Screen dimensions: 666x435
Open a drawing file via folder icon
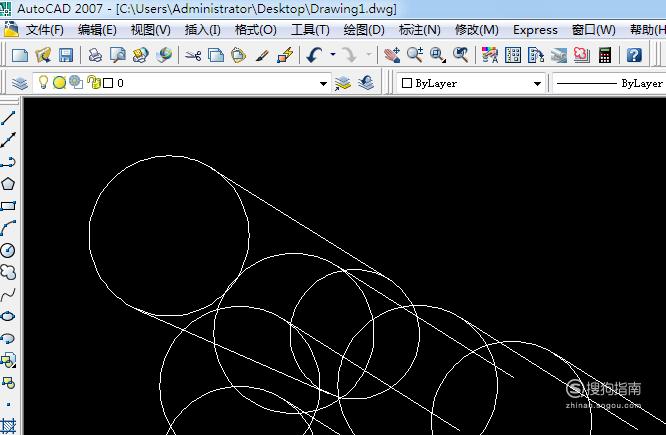coord(43,55)
